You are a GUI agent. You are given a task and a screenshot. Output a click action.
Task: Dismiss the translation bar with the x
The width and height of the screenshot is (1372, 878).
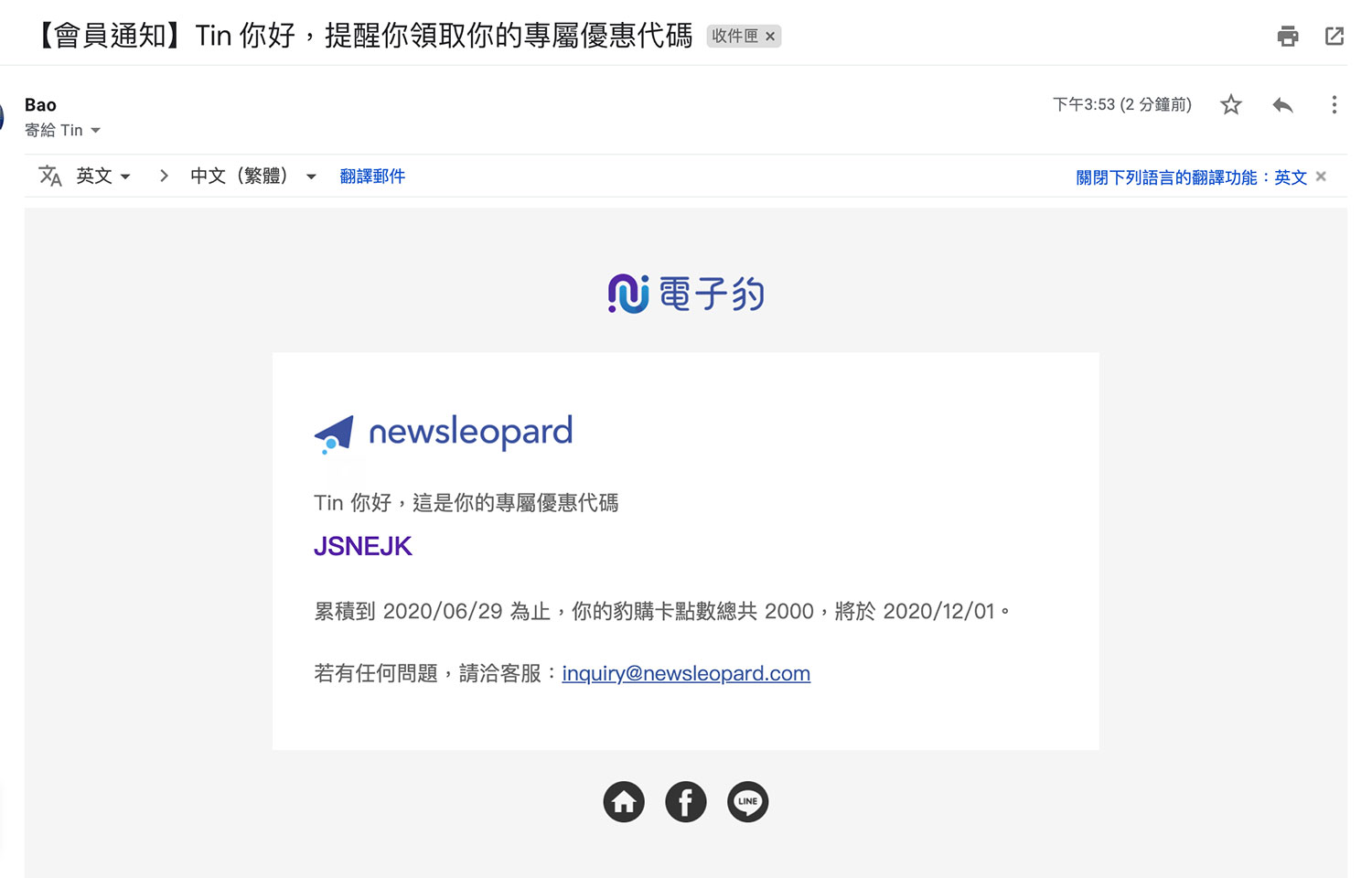point(1321,177)
